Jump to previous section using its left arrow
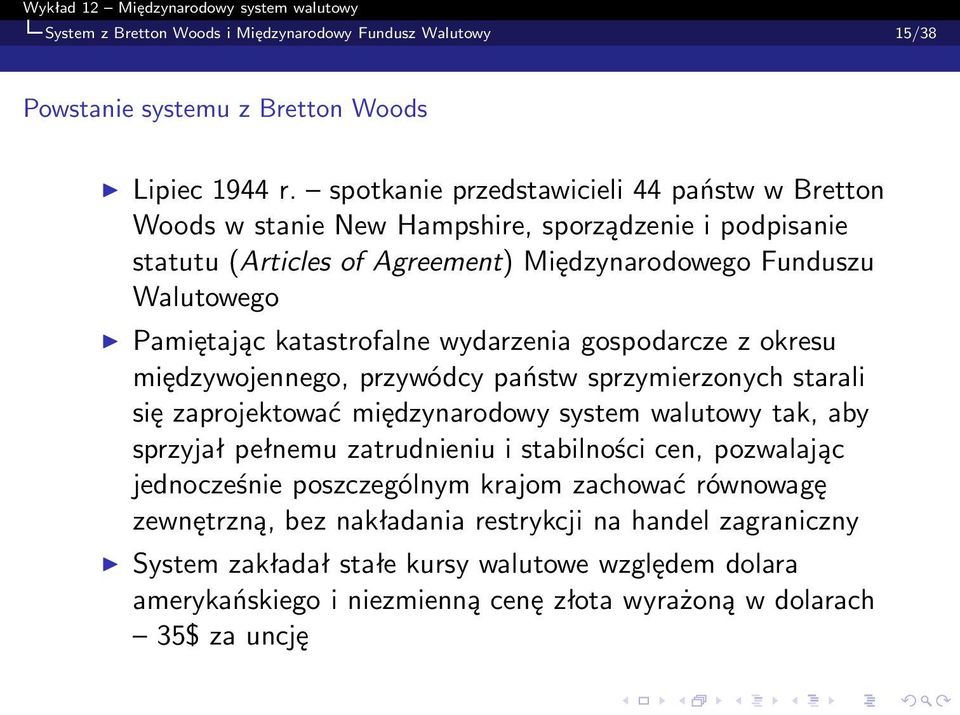960x715 pixels. [795, 701]
